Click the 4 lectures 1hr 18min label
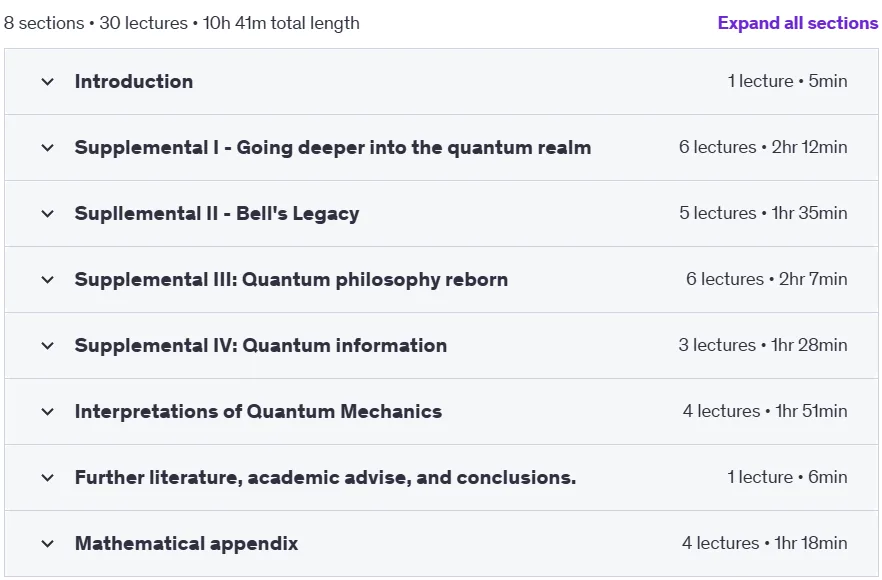This screenshot has width=882, height=580. pos(764,543)
